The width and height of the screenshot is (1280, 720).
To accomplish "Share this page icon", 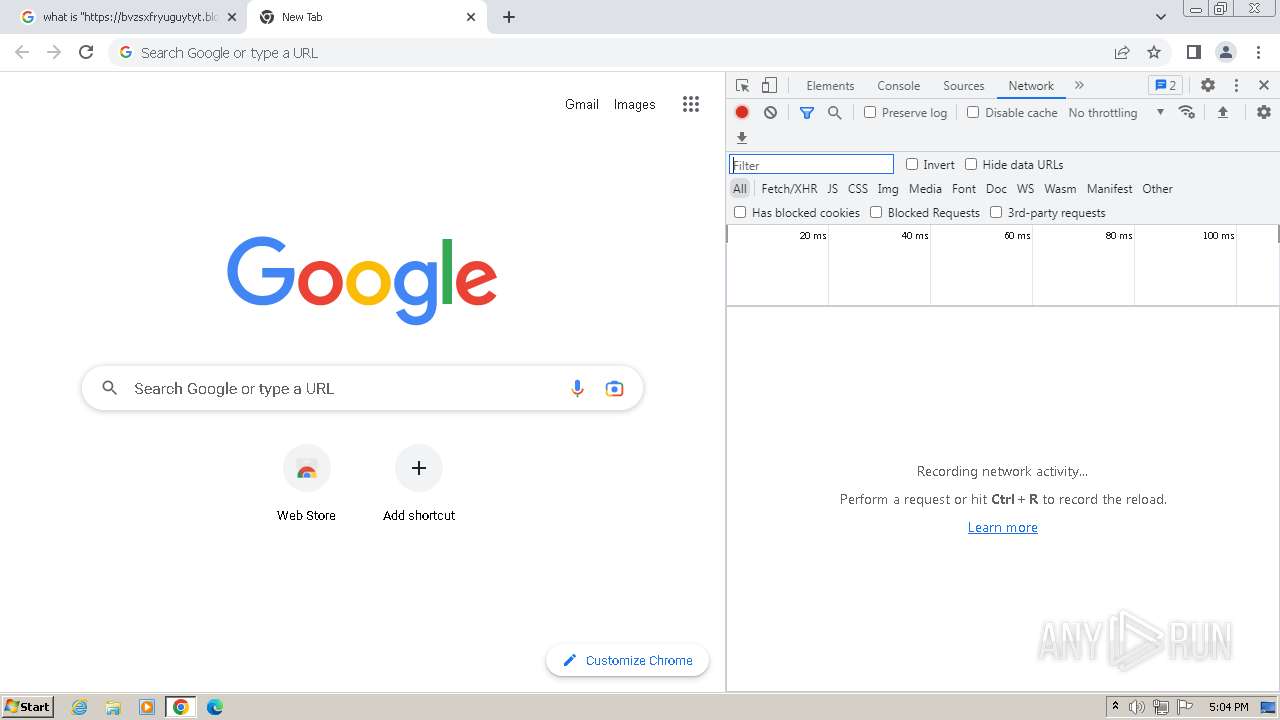I will coord(1122,52).
